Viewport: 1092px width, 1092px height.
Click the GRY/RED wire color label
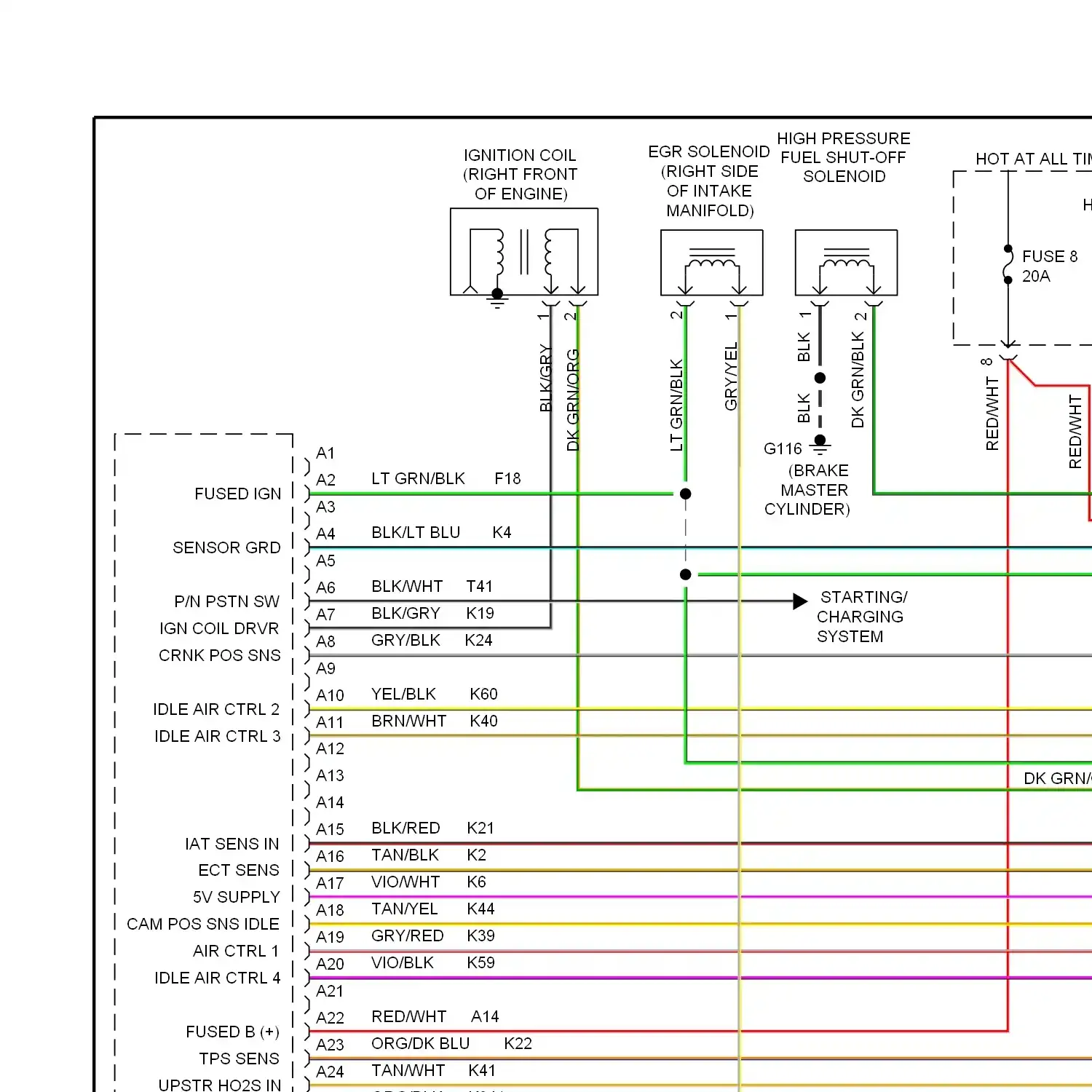coord(407,935)
